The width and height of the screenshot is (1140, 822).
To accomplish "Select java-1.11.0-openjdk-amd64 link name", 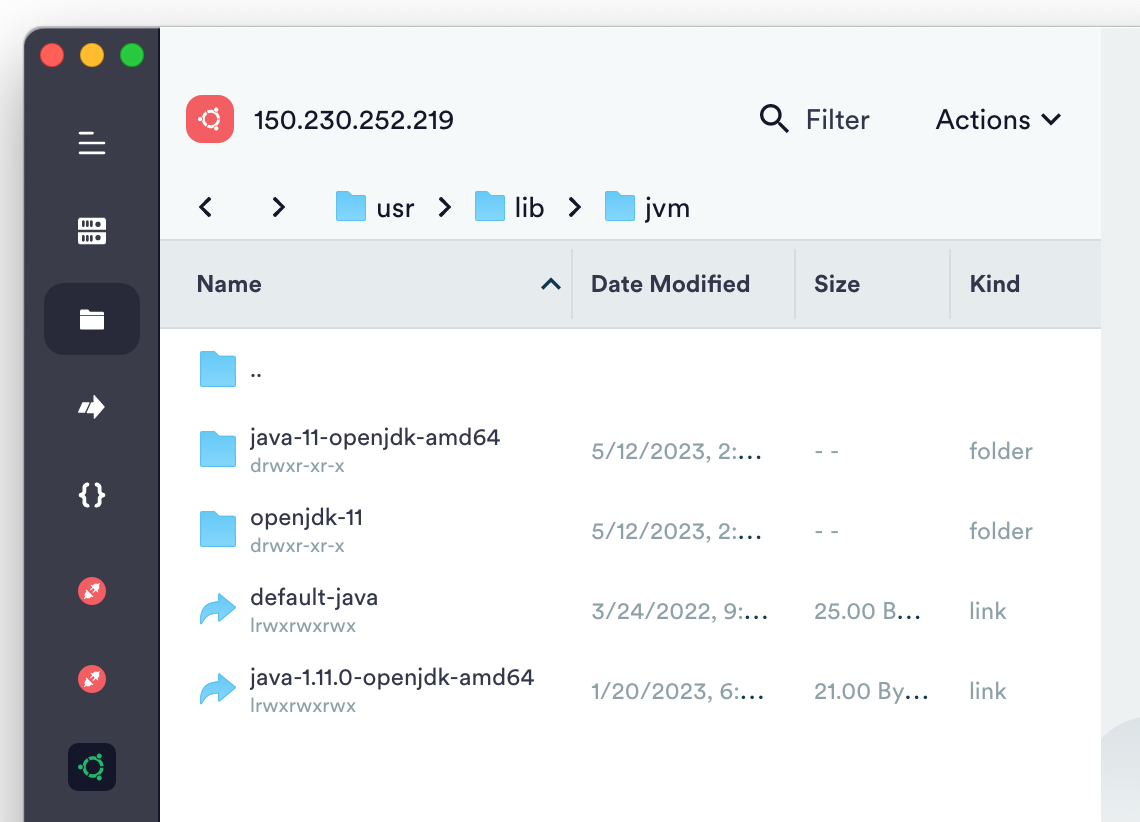I will click(392, 677).
